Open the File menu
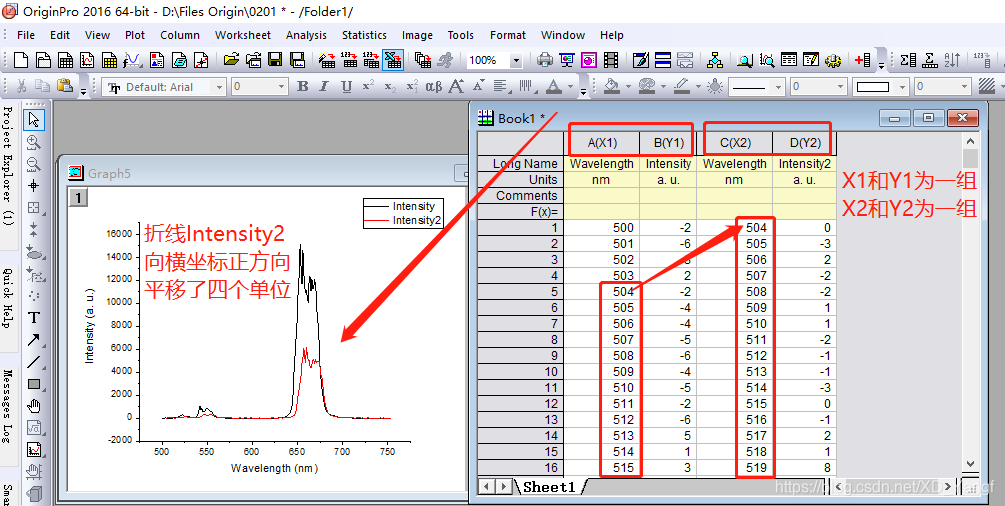This screenshot has height=506, width=1005. click(26, 35)
